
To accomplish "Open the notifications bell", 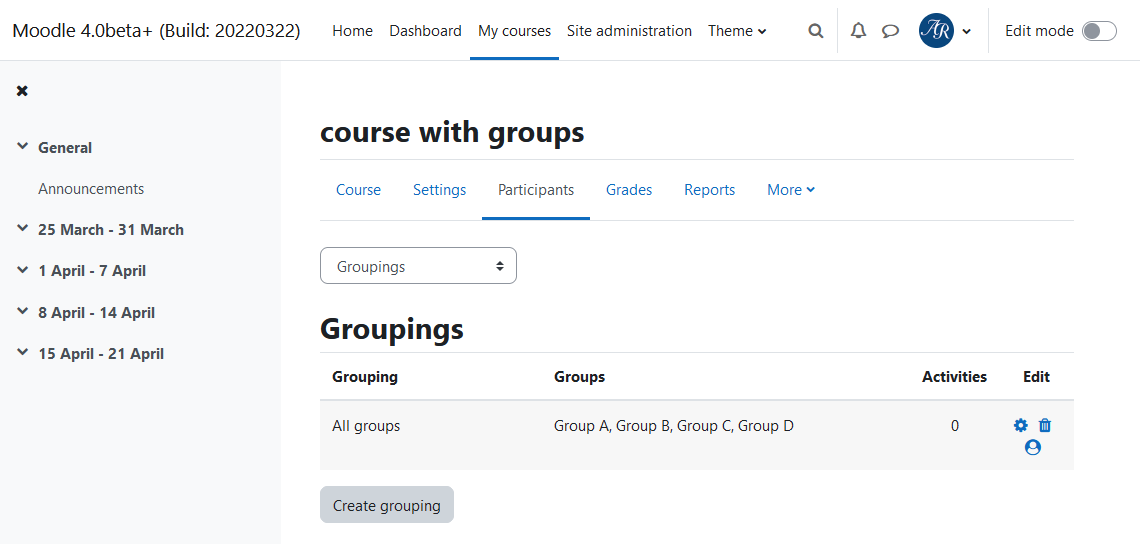I will [859, 31].
